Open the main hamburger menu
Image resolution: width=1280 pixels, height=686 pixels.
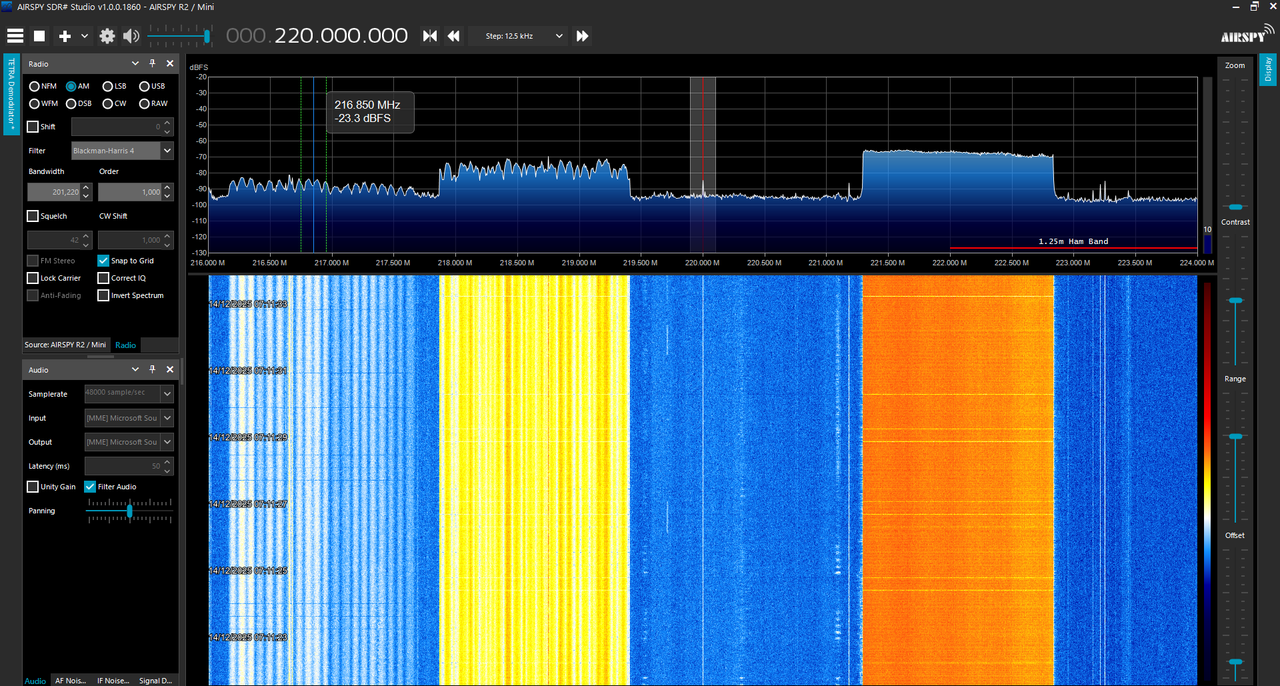click(x=14, y=36)
